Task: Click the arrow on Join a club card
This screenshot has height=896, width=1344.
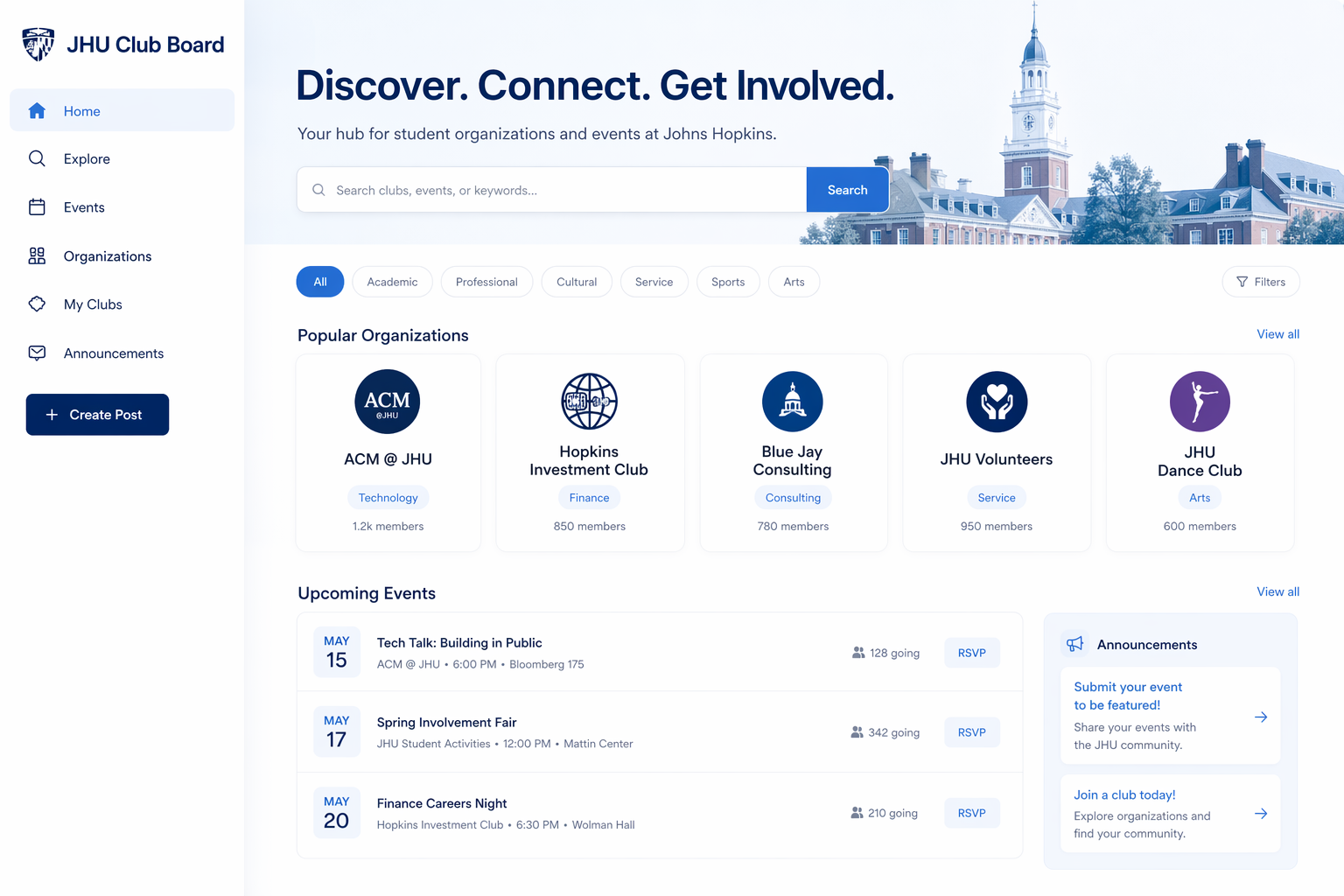Action: pos(1261,814)
